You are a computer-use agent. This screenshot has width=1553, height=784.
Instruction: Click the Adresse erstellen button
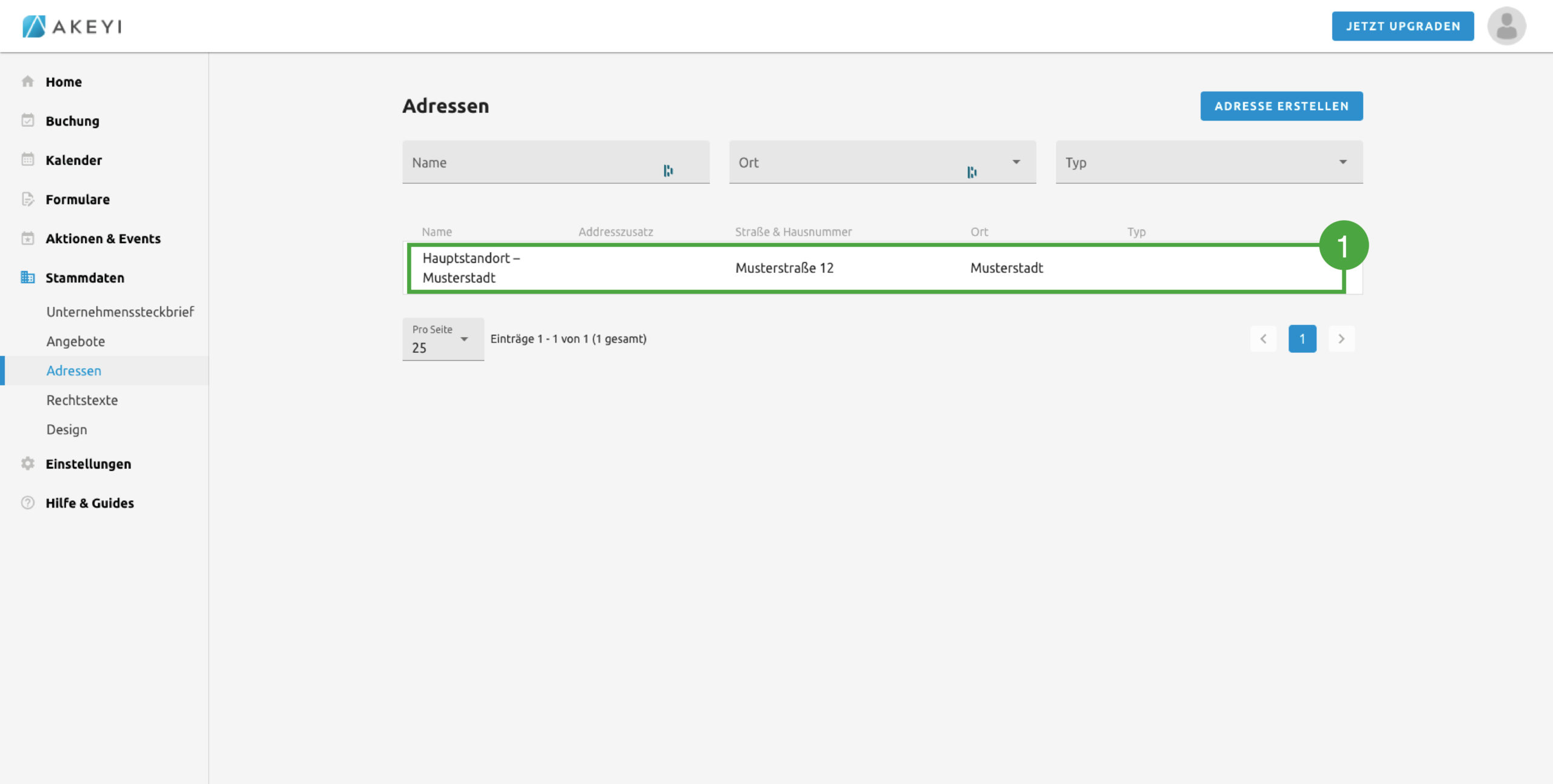(1281, 106)
